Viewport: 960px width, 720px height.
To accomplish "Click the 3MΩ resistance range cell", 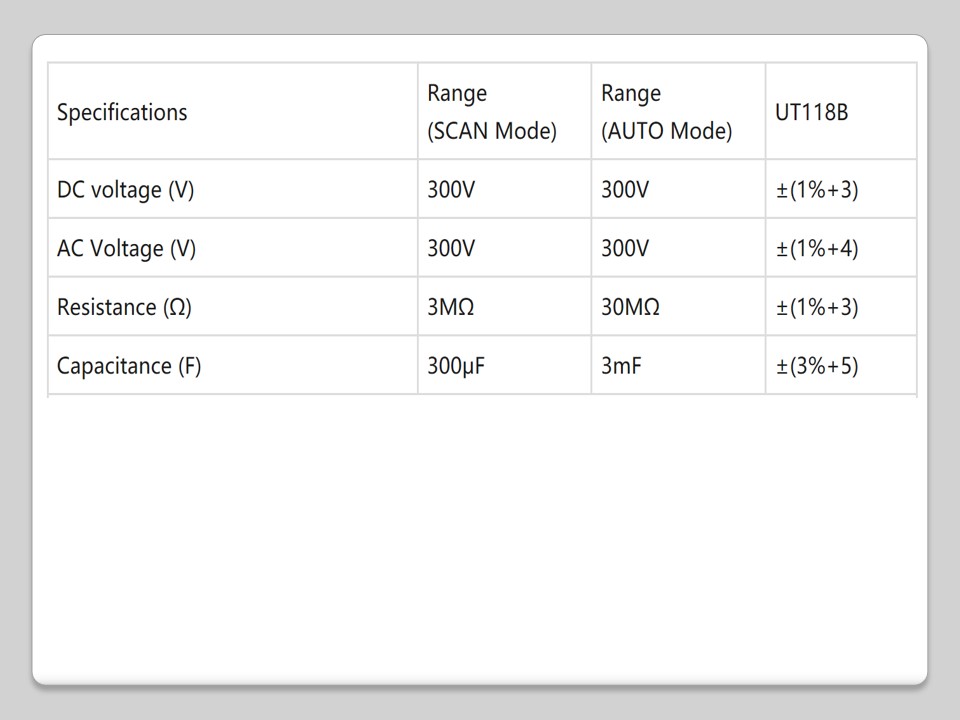I will coord(451,307).
